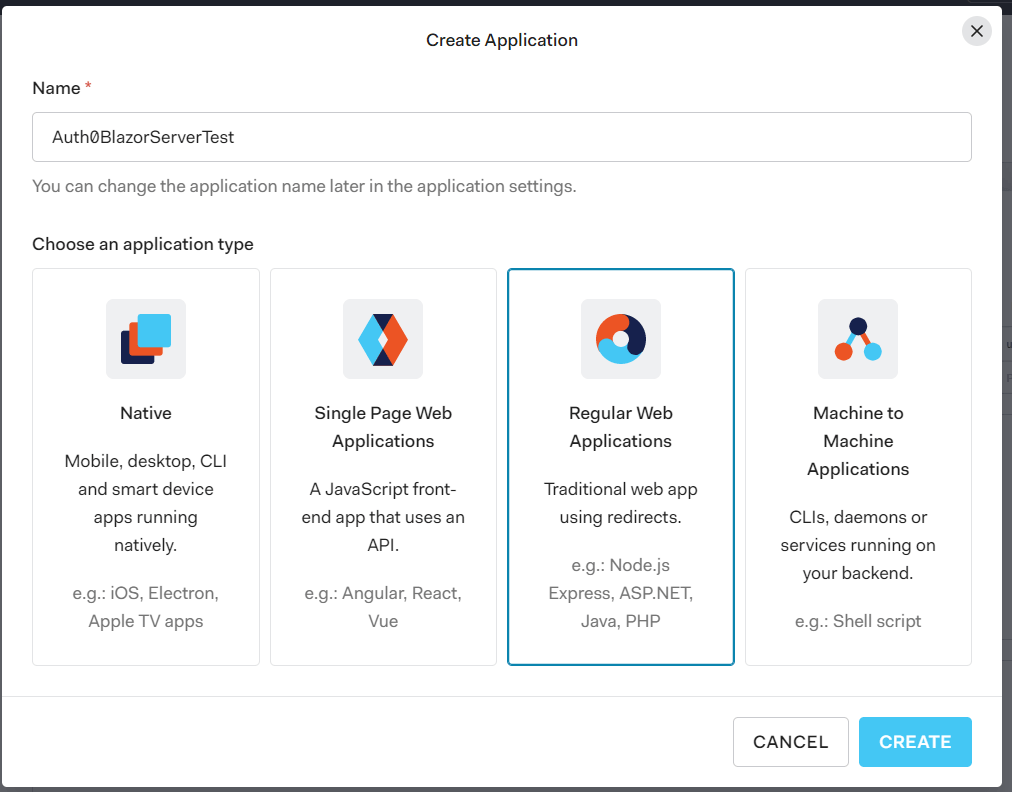Create the application with the CREATE button

[x=915, y=742]
